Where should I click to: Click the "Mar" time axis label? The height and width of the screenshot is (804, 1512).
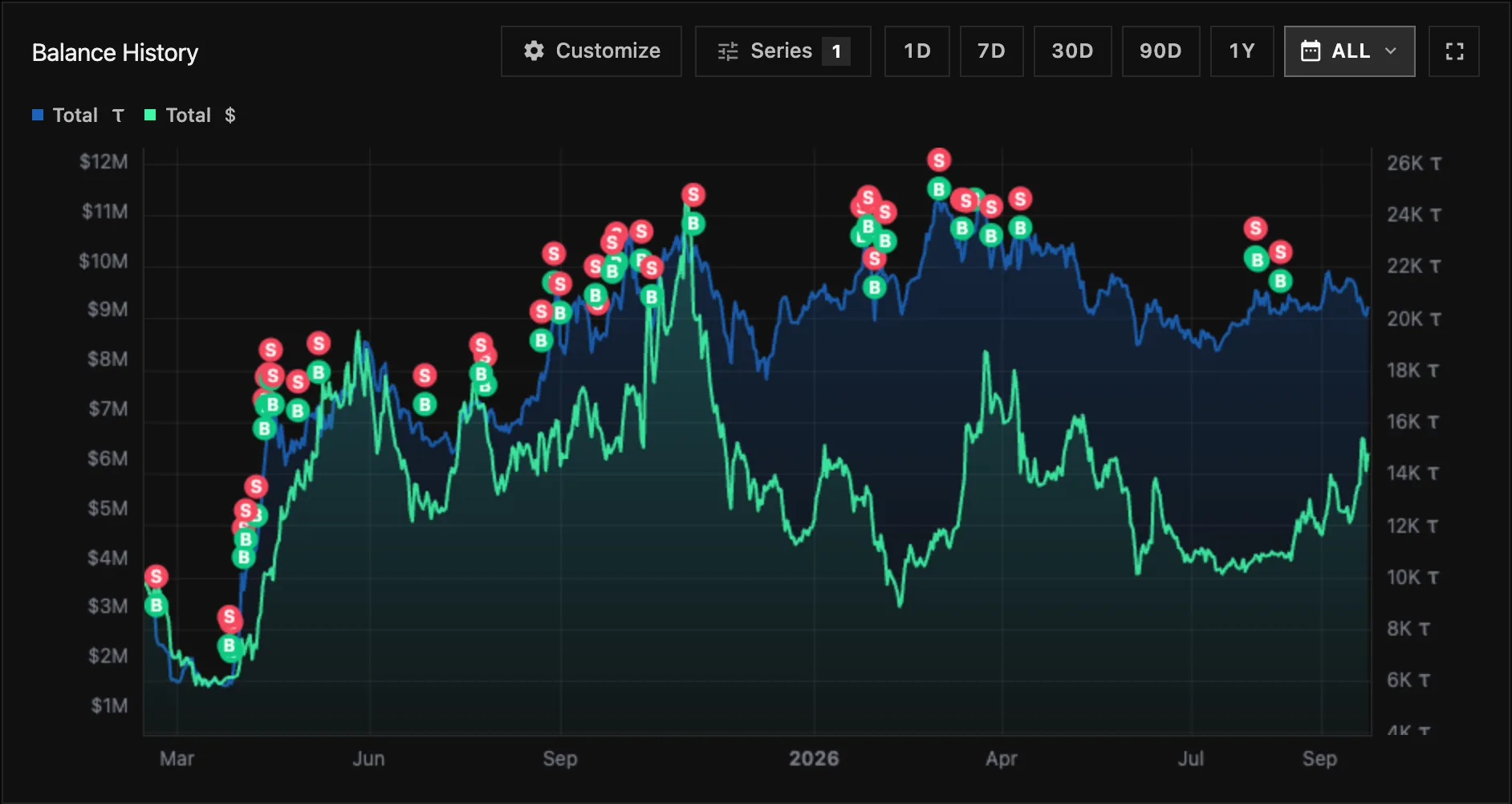[177, 758]
